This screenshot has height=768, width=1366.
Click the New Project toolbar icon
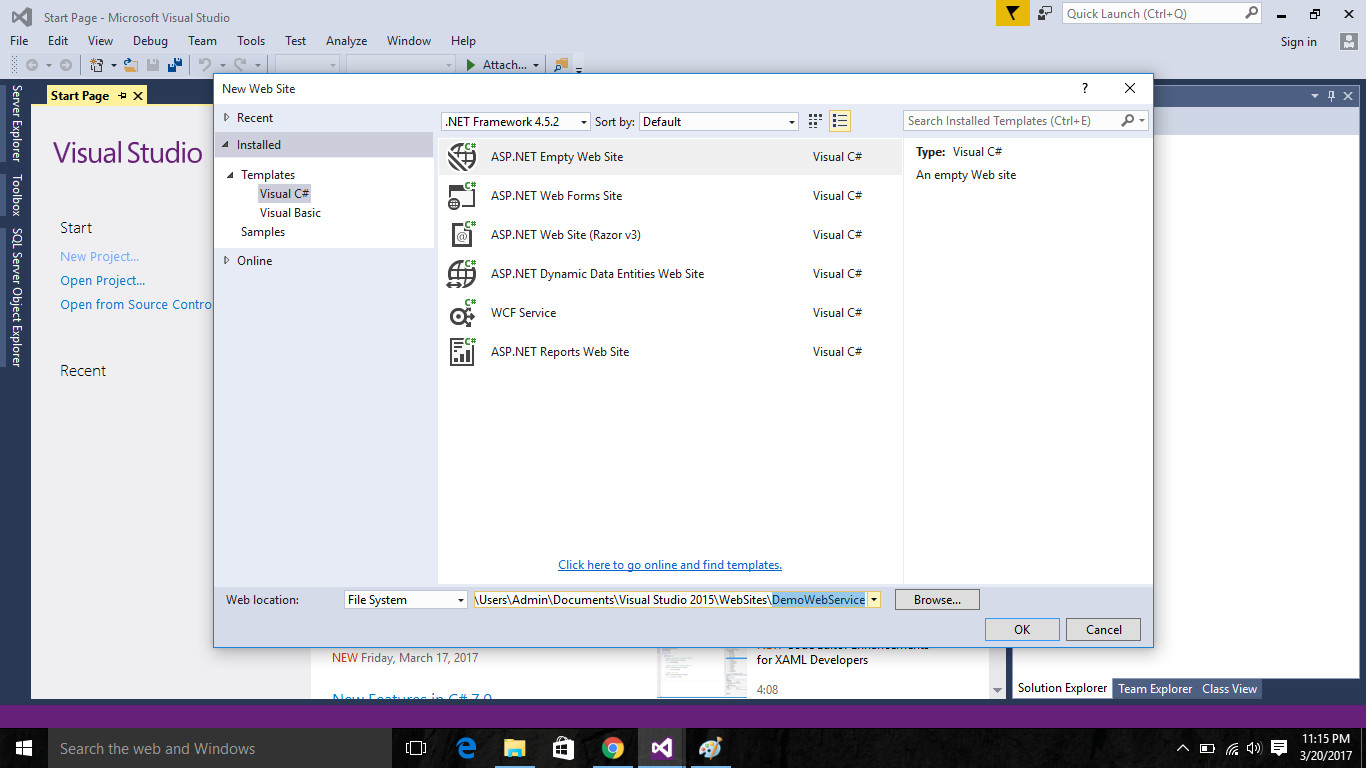97,65
